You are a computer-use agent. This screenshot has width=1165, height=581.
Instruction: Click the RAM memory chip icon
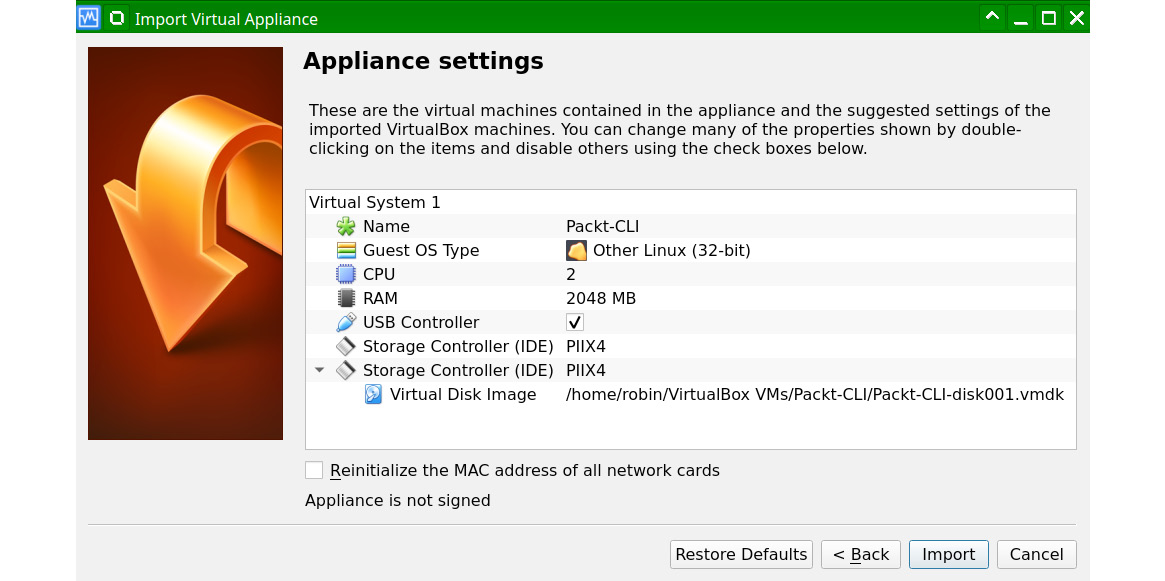coord(346,298)
